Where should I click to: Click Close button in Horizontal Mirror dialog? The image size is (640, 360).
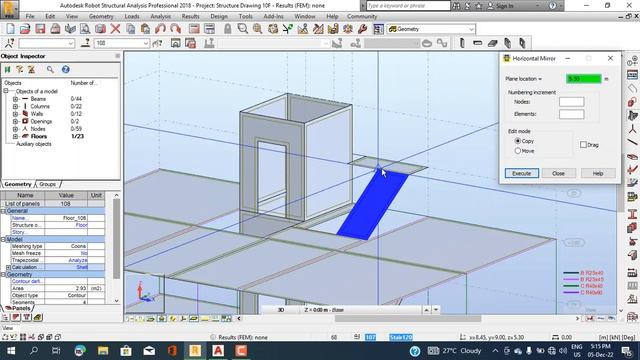click(558, 173)
